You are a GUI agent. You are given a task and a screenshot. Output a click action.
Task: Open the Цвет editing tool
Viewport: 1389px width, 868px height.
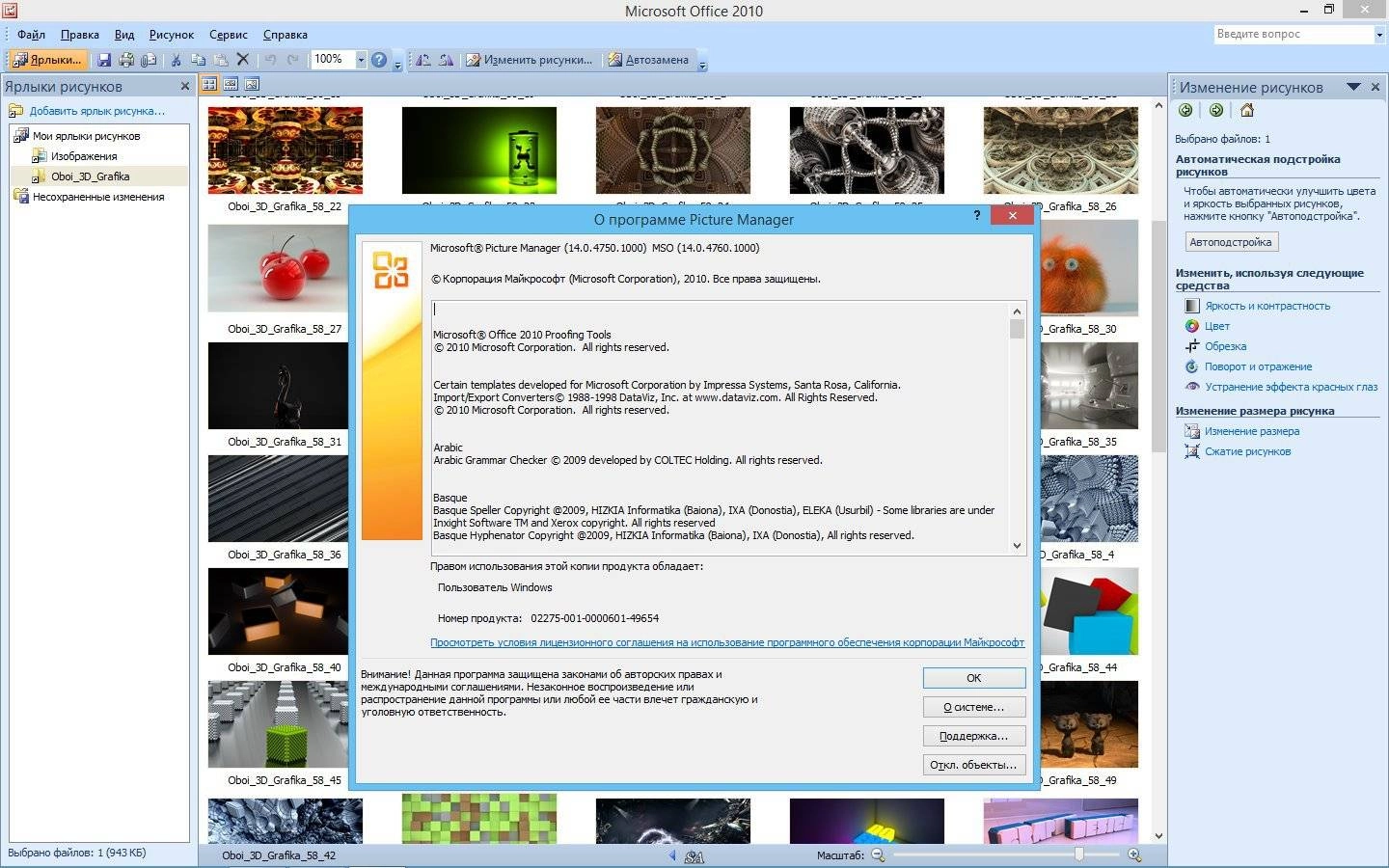tap(1216, 326)
